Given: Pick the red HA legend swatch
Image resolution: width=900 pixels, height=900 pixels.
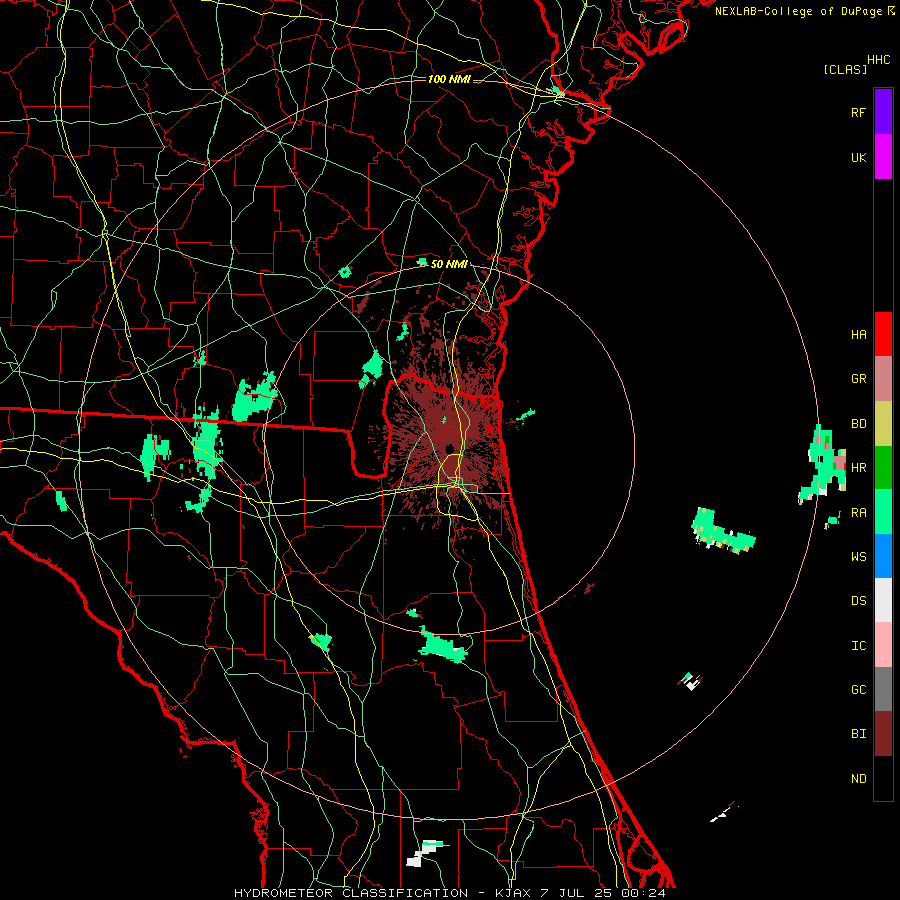Looking at the screenshot, I should (883, 334).
